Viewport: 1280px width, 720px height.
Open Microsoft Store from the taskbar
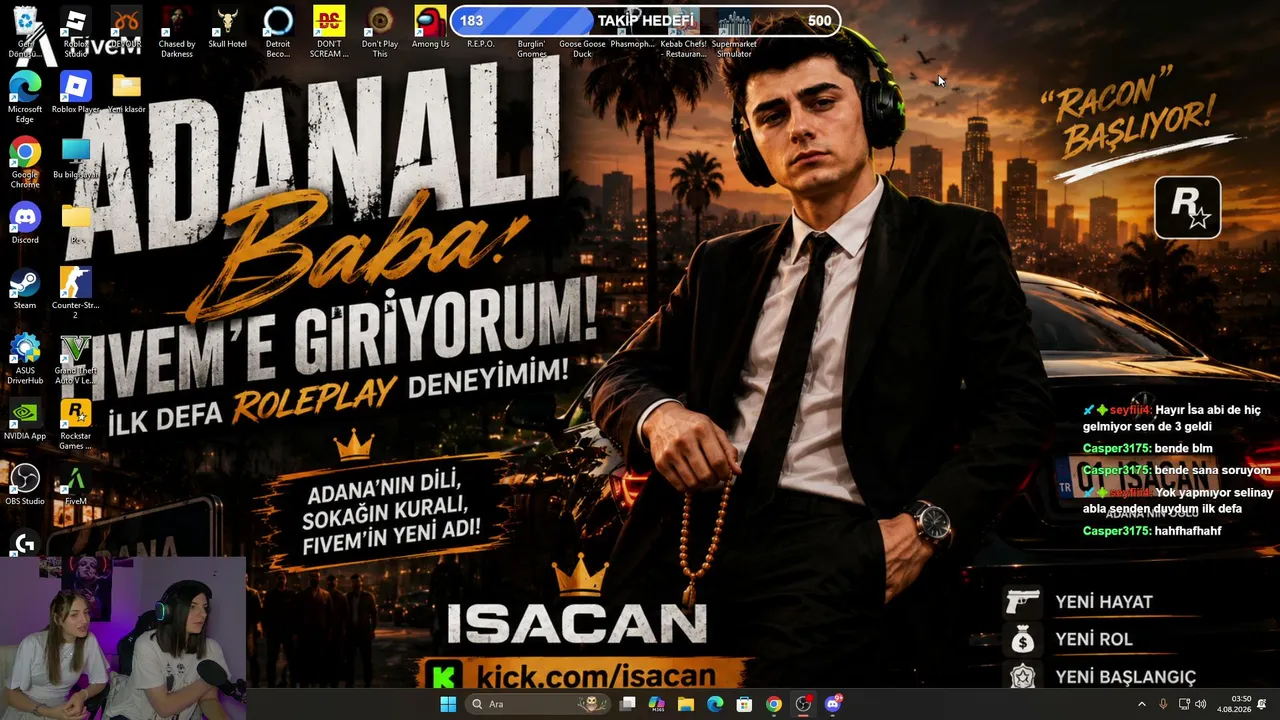click(744, 704)
